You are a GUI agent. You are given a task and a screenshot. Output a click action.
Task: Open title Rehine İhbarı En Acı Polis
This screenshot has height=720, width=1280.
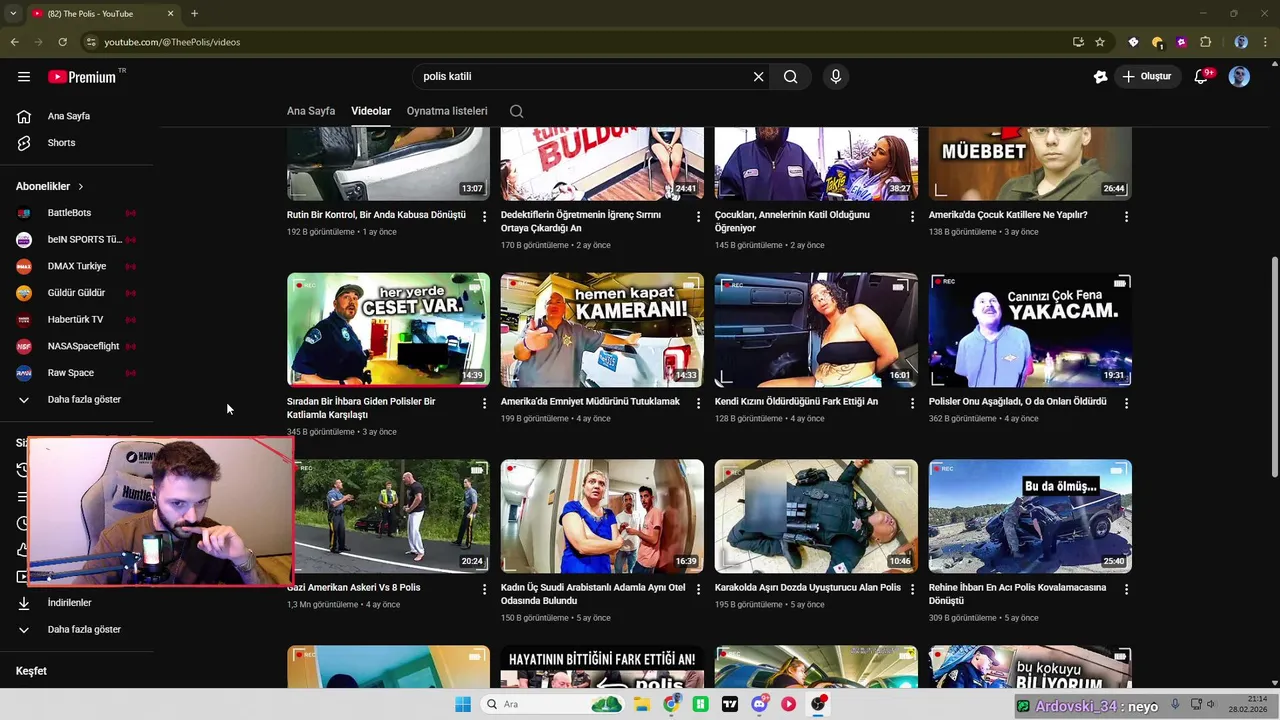[1017, 594]
